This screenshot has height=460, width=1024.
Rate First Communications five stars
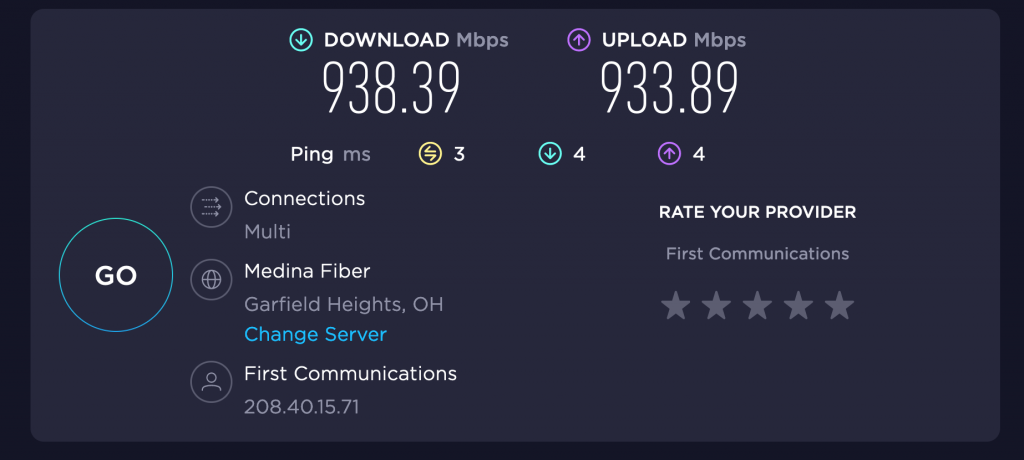click(x=839, y=306)
